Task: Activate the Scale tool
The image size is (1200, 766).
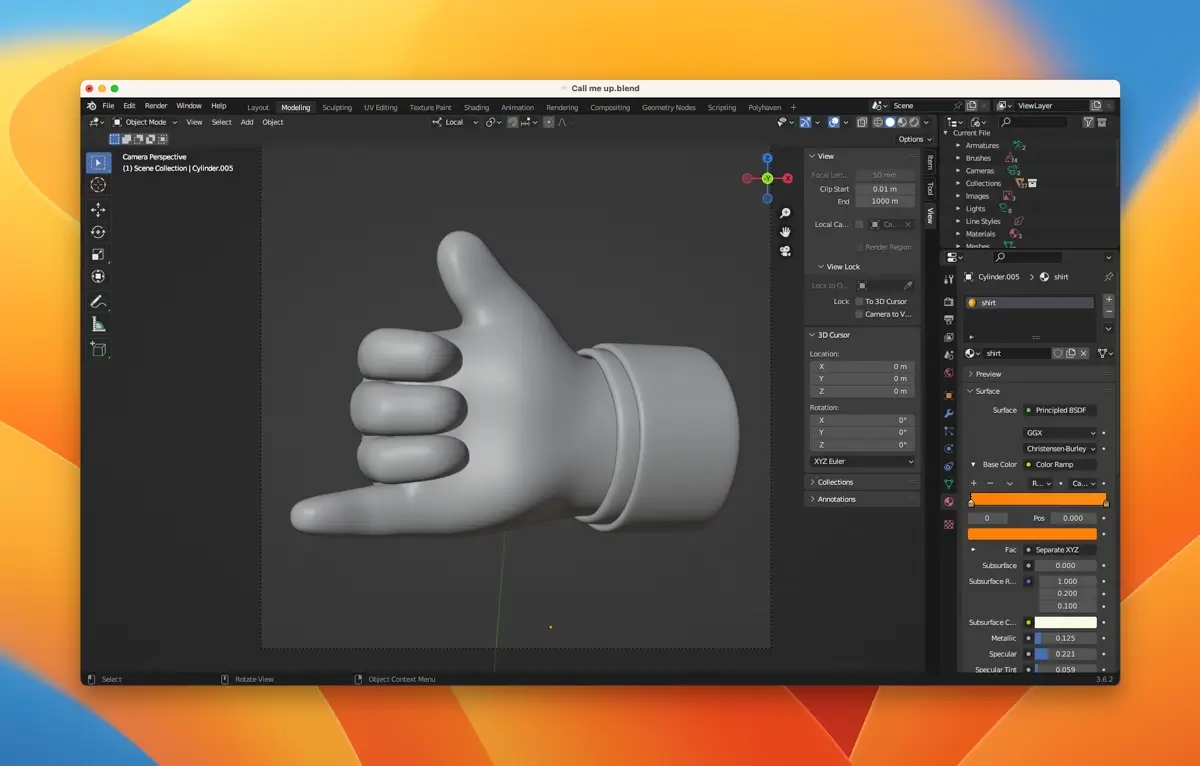Action: point(97,254)
